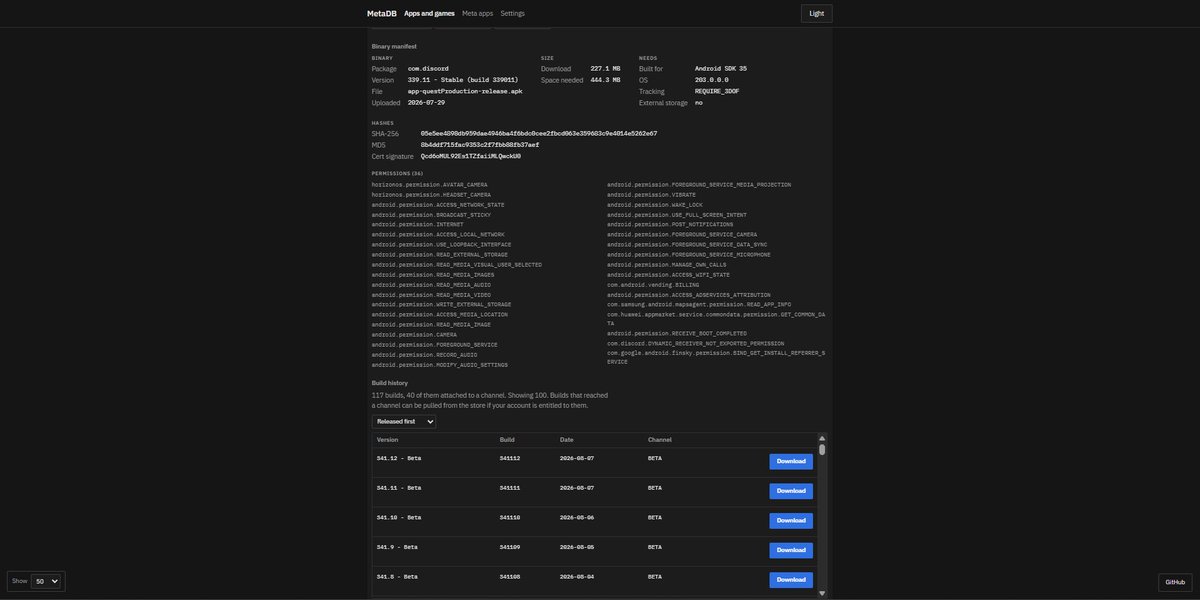Click the com.android.vending.BILLING entry
The width and height of the screenshot is (1200, 600).
(653, 285)
